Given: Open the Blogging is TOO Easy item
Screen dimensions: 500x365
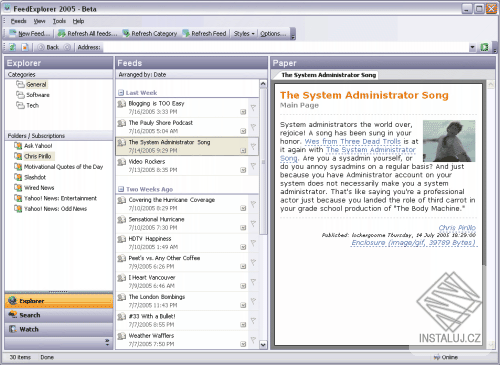Looking at the screenshot, I should 182,107.
